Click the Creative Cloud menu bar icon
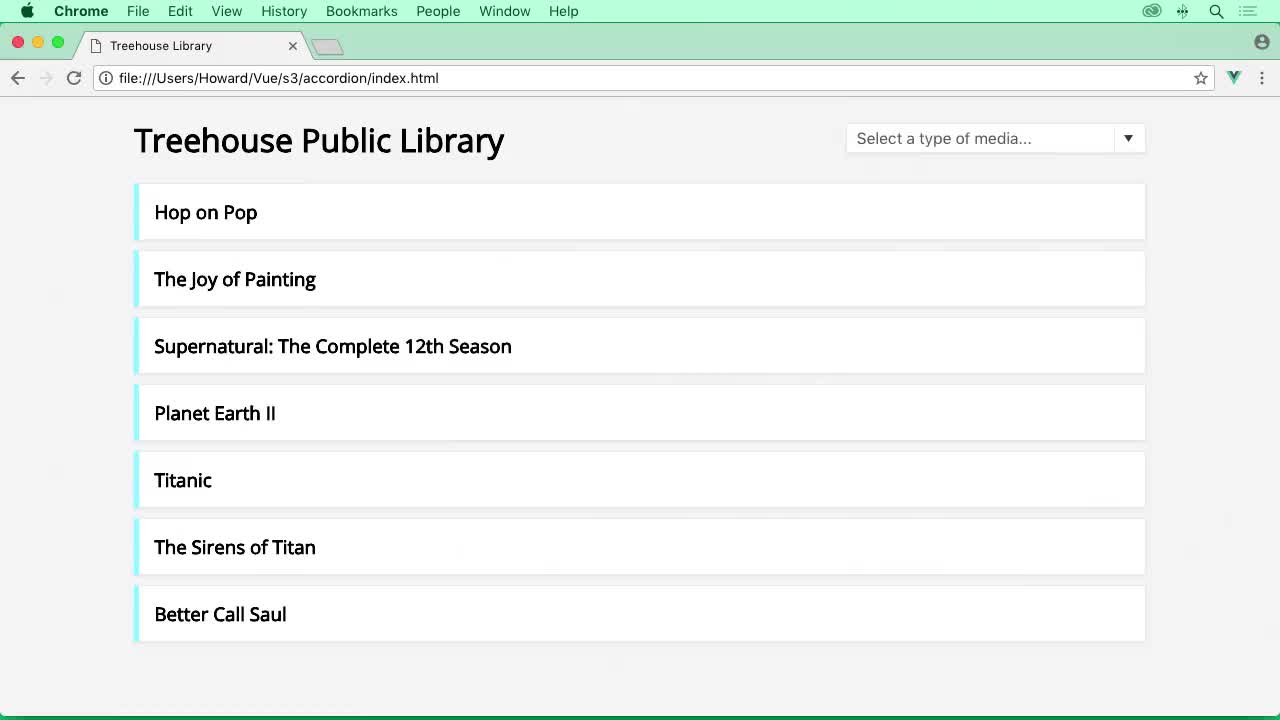Screen dimensions: 1280x720 pos(1152,11)
